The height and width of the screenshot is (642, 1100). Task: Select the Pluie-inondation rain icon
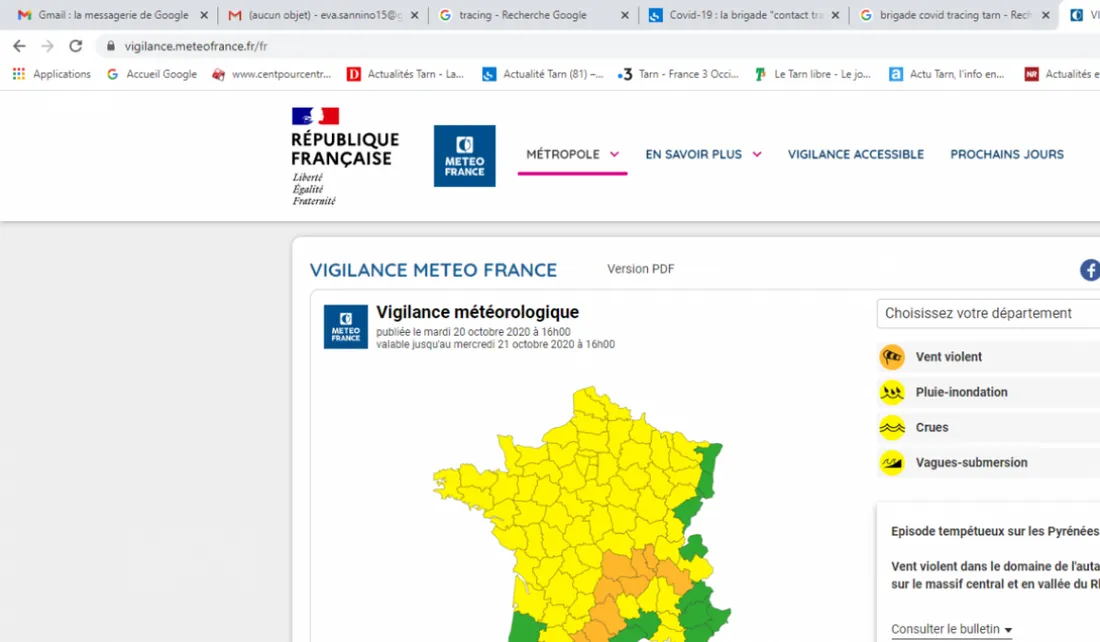tap(891, 392)
